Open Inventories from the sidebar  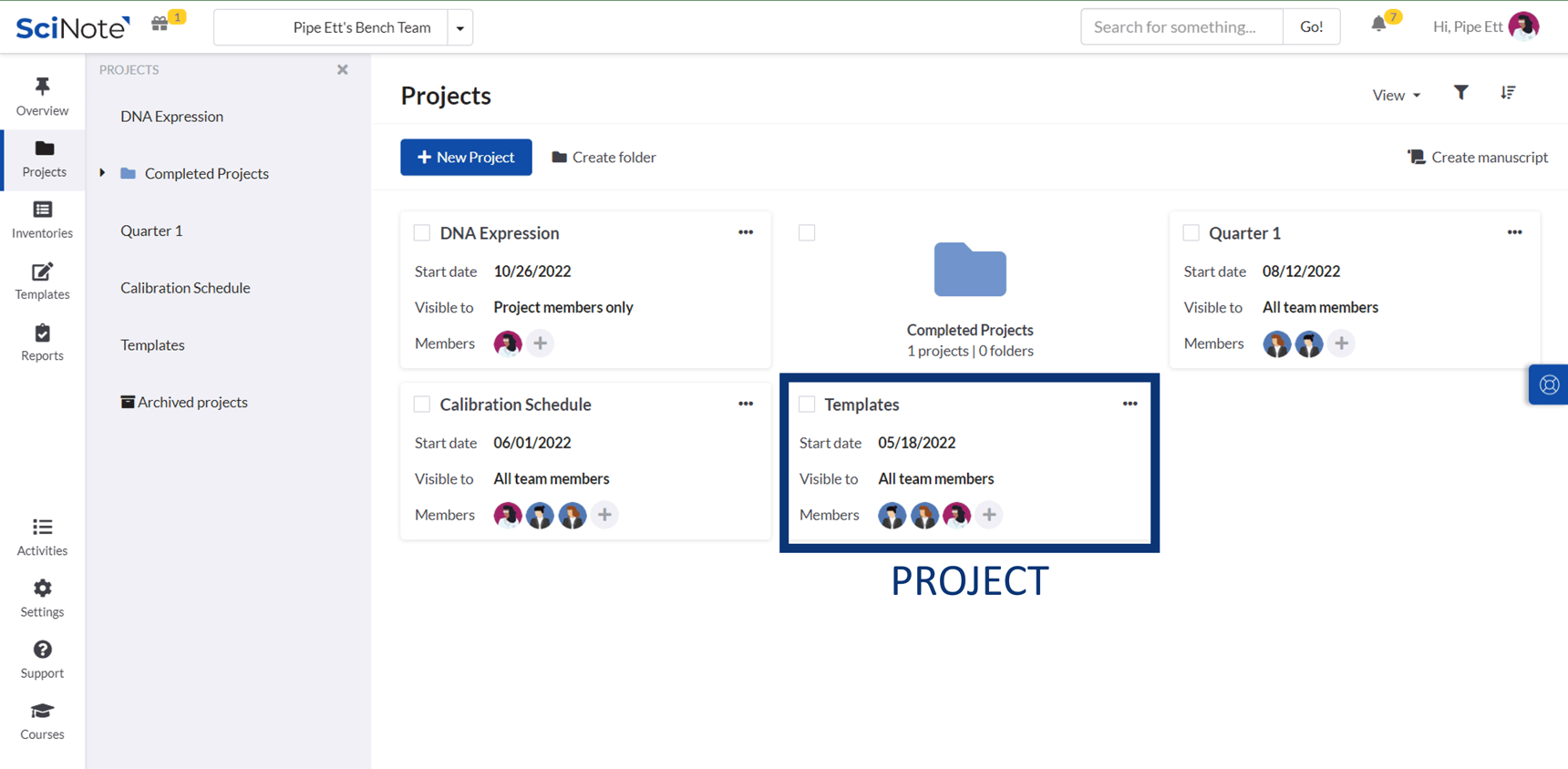(42, 220)
